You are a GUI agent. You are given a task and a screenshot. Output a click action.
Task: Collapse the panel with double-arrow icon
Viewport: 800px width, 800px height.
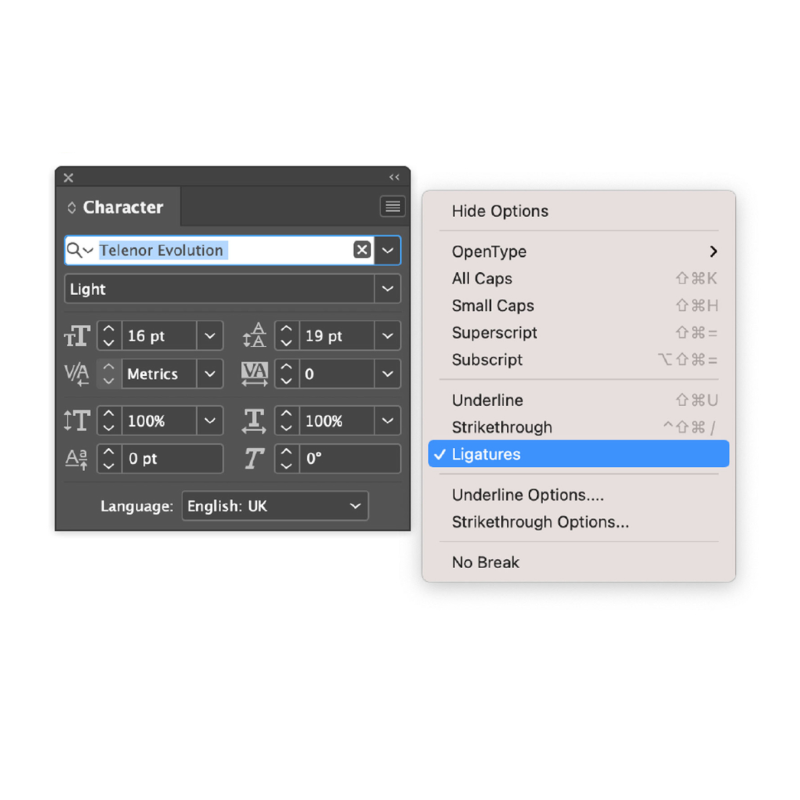coord(394,177)
